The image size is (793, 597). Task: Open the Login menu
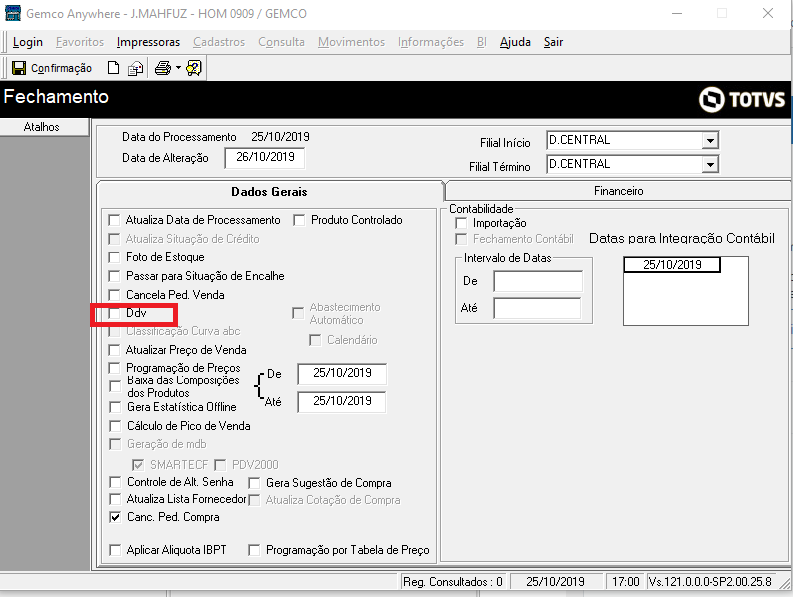(28, 42)
